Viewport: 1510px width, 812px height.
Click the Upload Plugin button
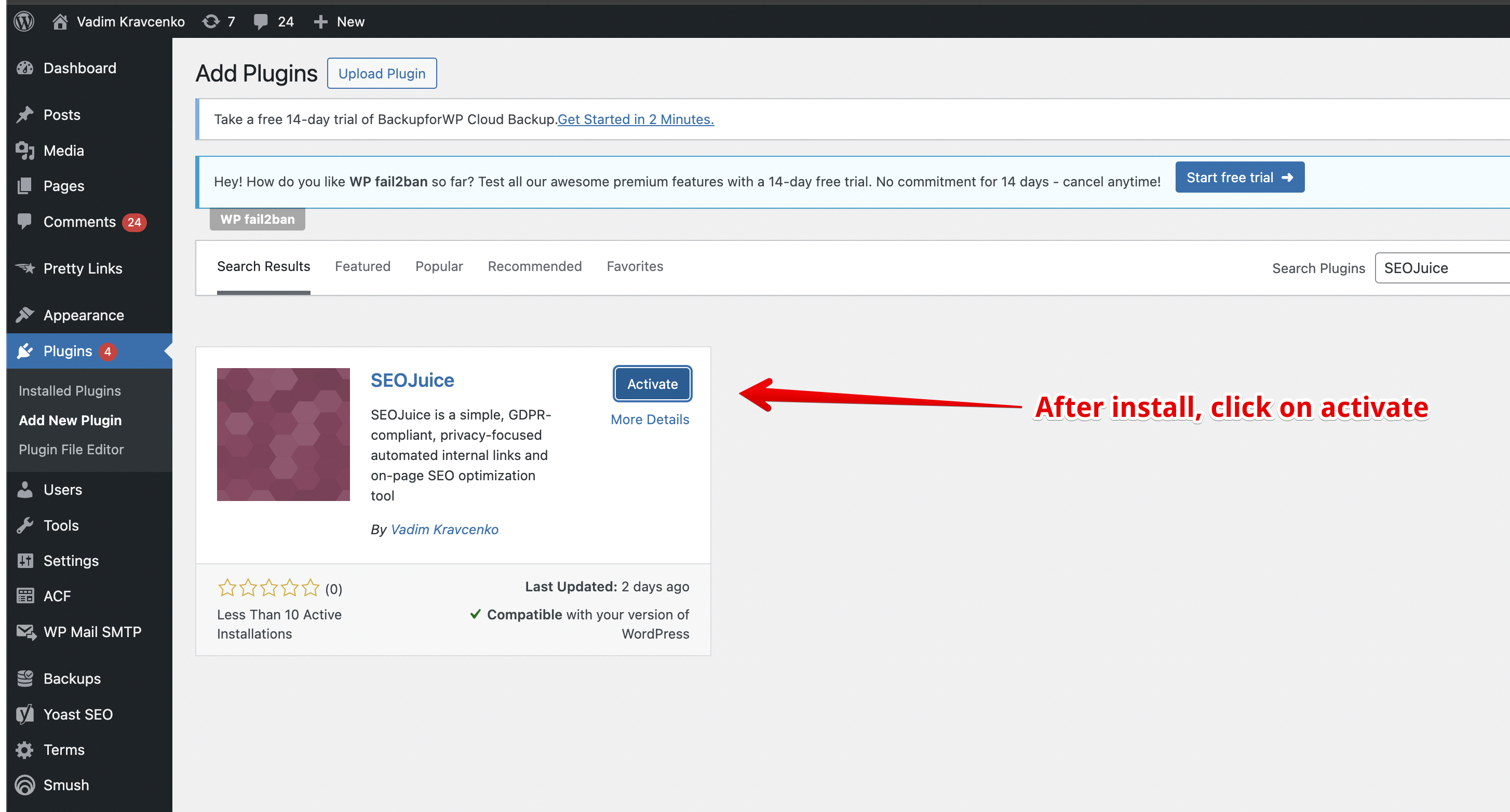click(382, 73)
